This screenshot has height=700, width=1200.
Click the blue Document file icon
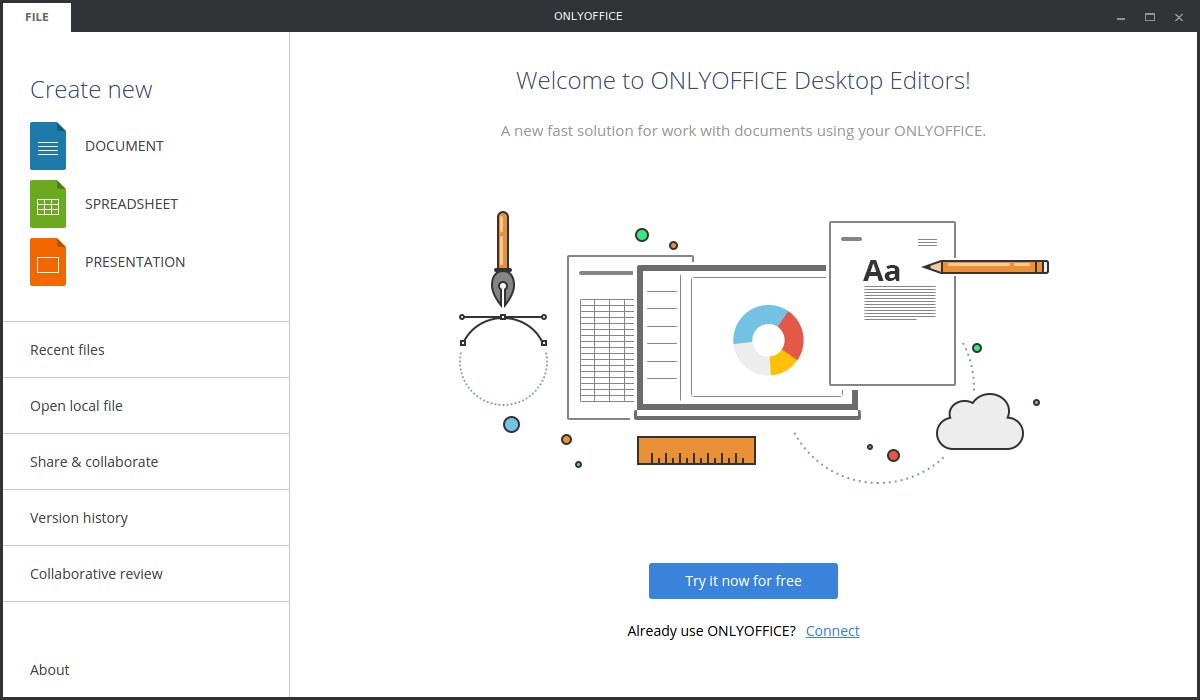point(48,146)
